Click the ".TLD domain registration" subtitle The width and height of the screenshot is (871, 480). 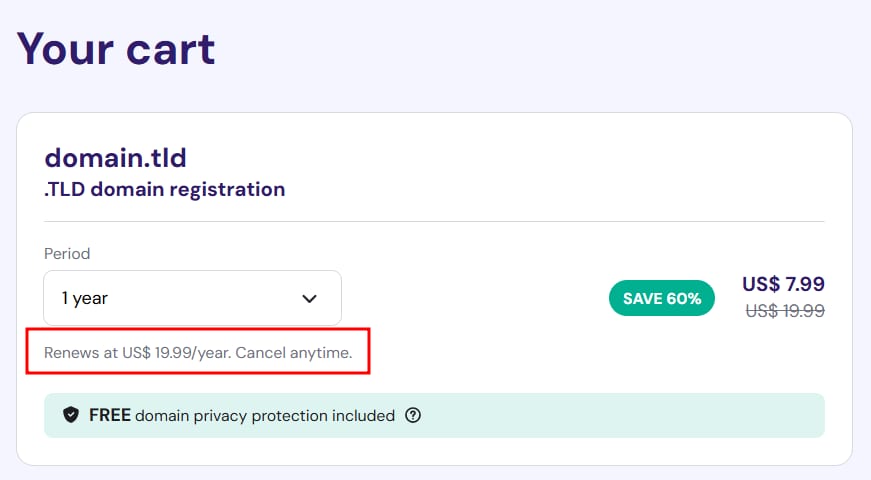click(x=165, y=189)
